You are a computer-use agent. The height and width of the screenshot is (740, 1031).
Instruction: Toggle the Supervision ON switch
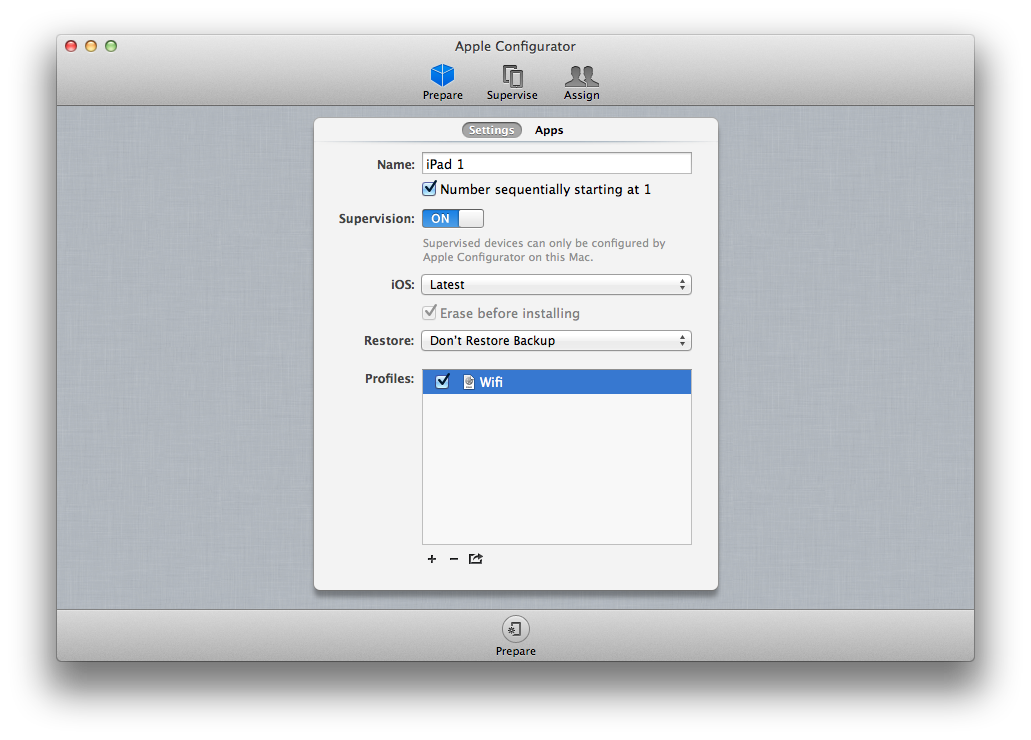click(452, 218)
